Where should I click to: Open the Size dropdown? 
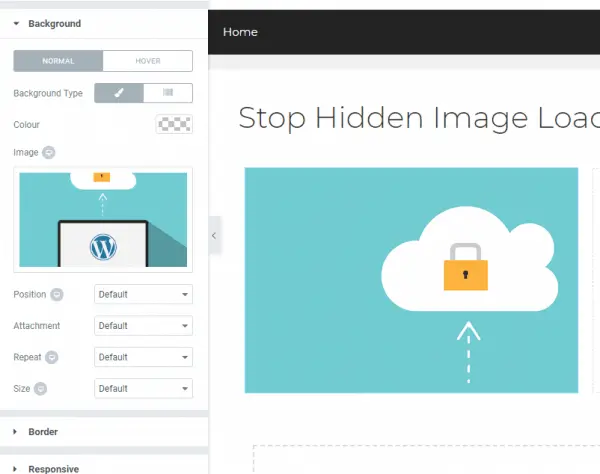coord(143,389)
